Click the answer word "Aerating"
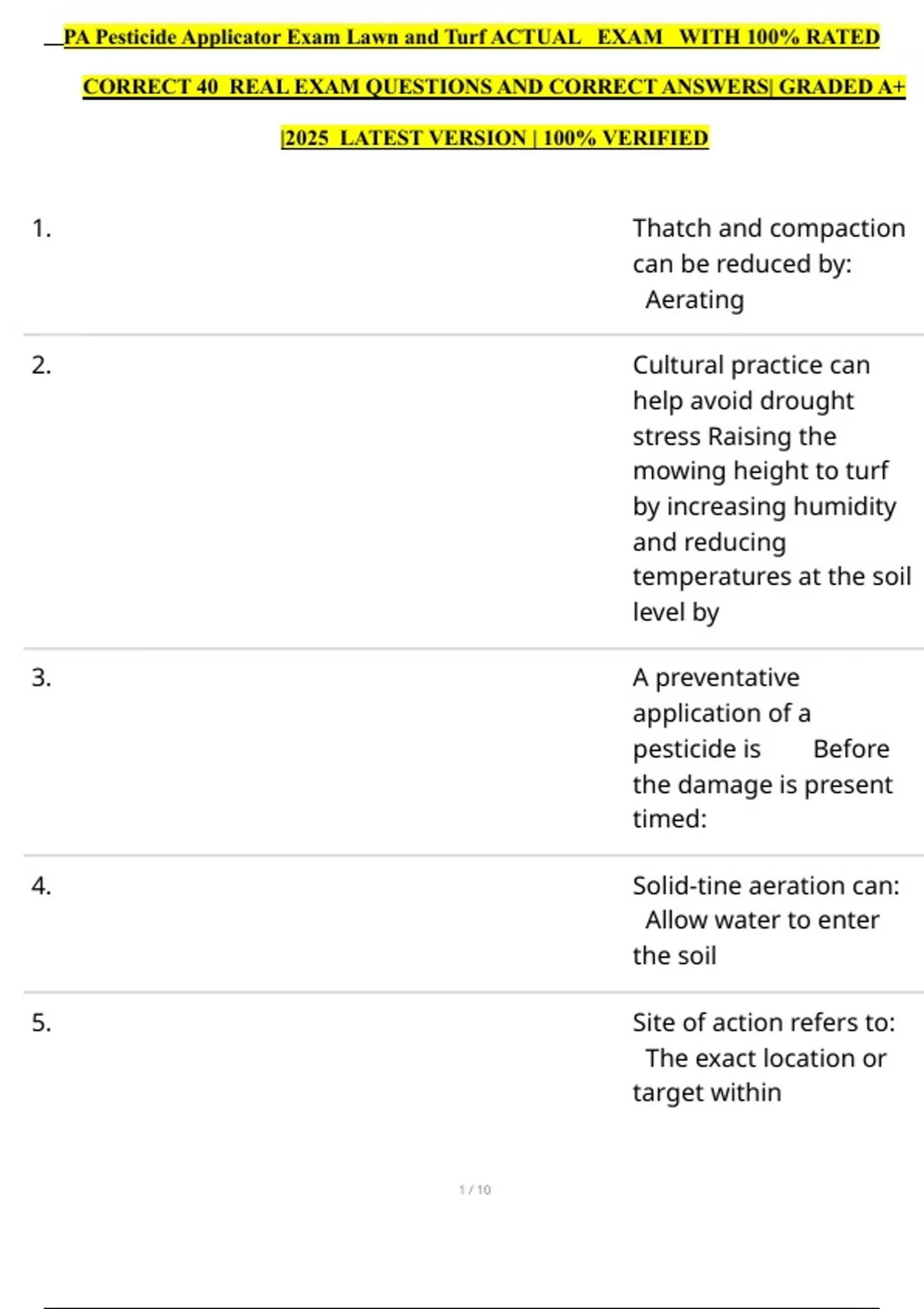The width and height of the screenshot is (924, 1309). tap(695, 300)
